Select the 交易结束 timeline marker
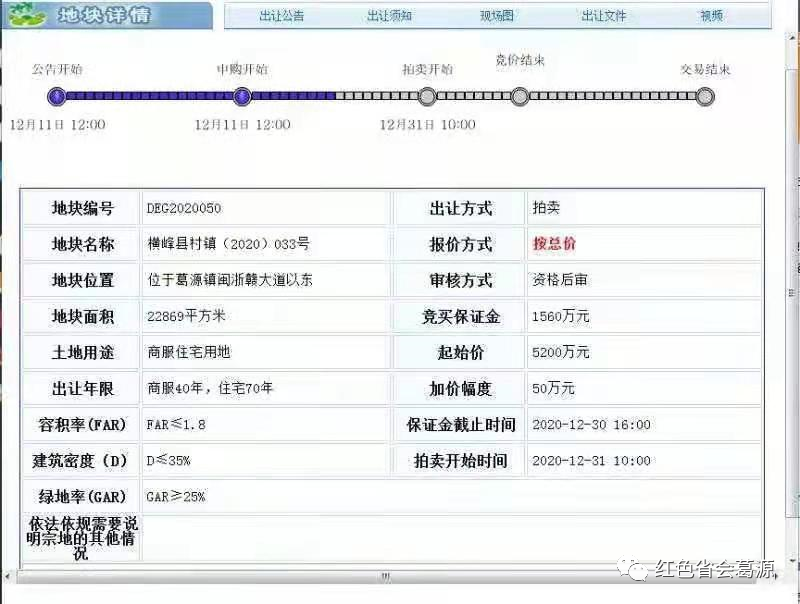 pyautogui.click(x=705, y=96)
